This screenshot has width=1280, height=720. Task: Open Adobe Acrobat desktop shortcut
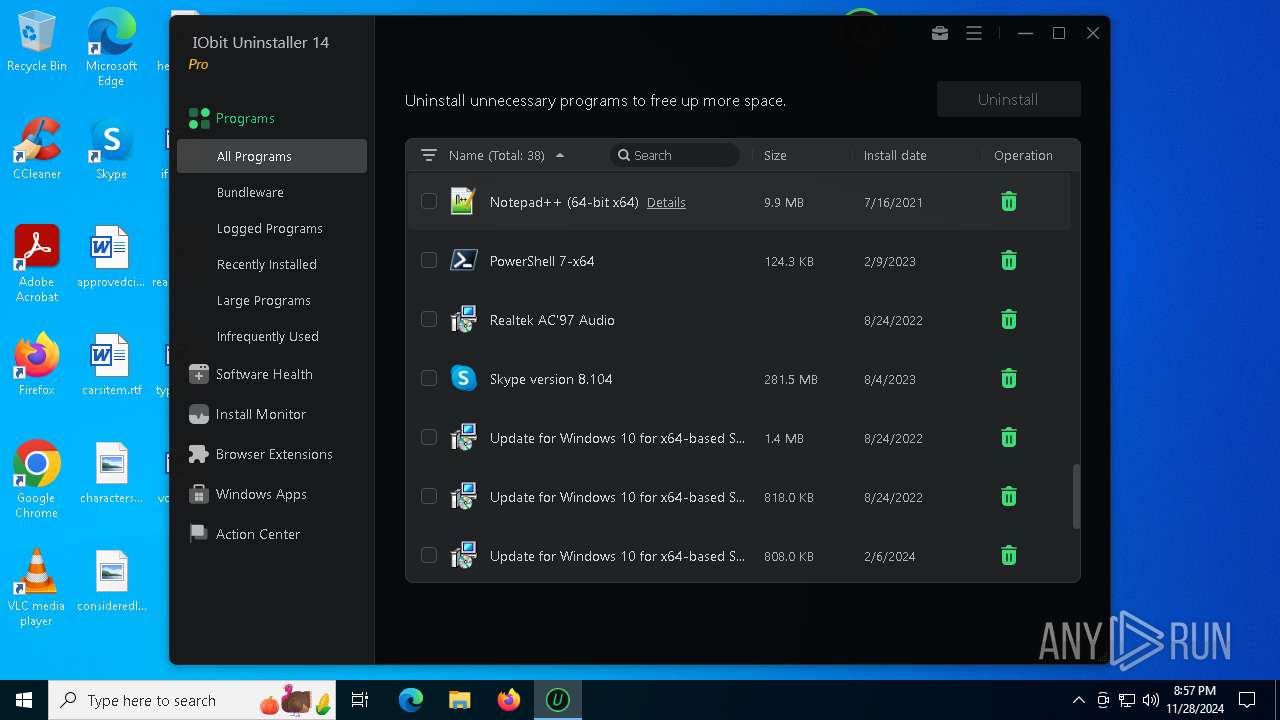pos(37,264)
